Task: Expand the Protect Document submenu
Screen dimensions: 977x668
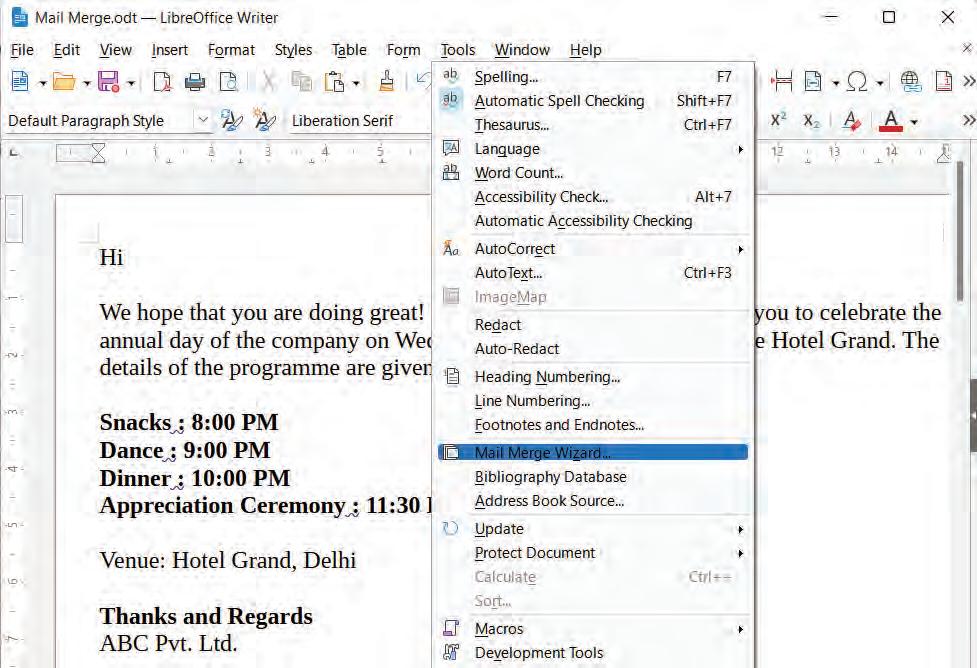Action: 593,553
